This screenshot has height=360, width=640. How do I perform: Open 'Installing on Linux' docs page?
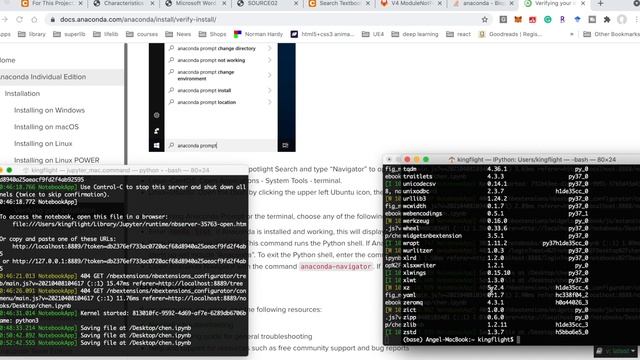[x=43, y=144]
